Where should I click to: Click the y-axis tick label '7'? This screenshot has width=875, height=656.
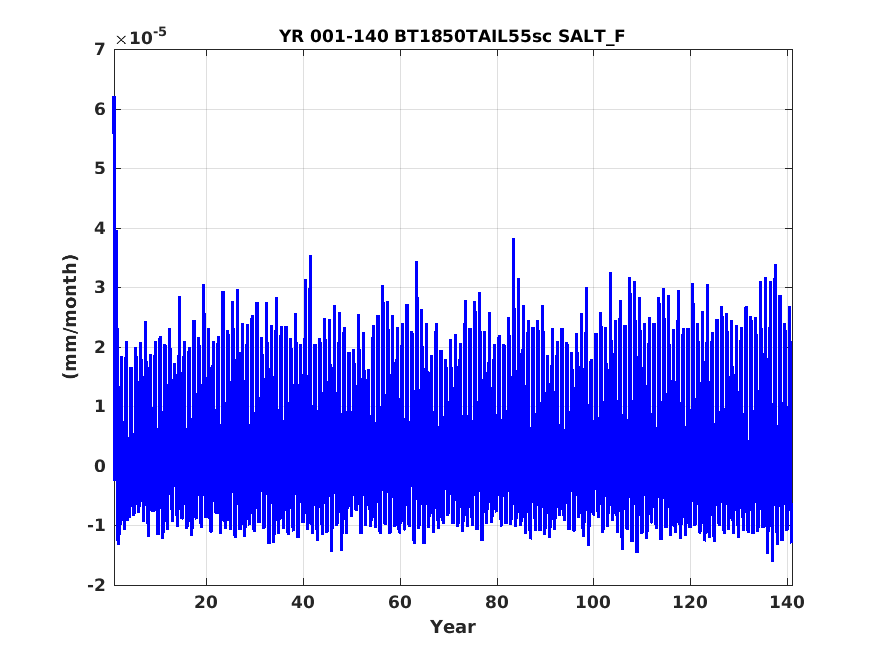coord(100,50)
